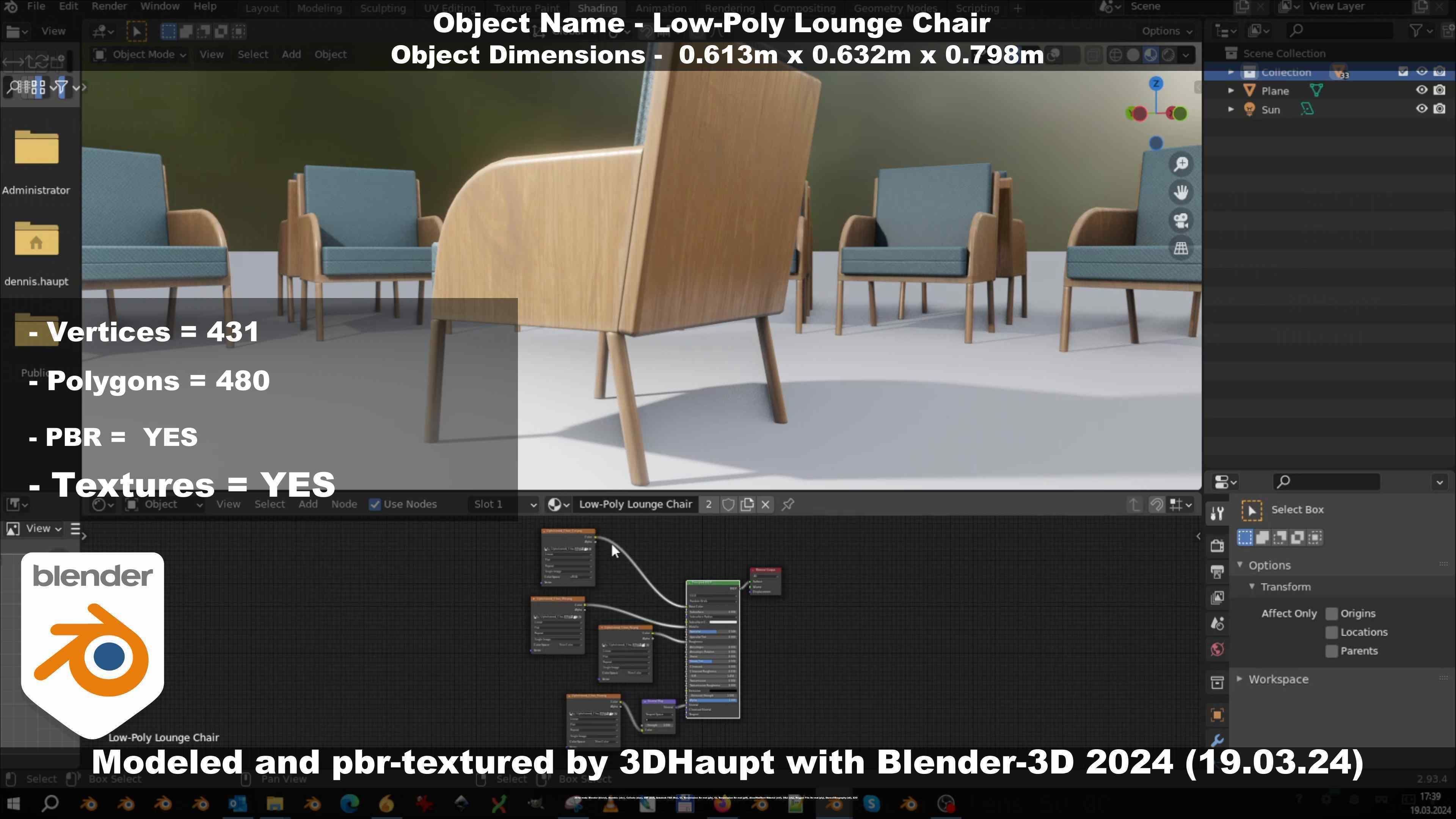
Task: Expand the Sun tree item
Action: point(1231,109)
